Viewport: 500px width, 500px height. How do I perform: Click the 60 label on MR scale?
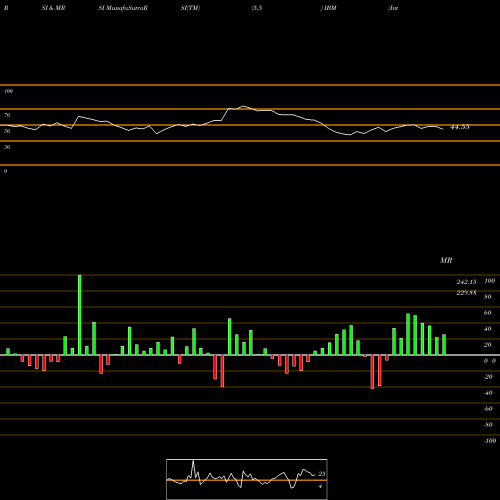(488, 313)
